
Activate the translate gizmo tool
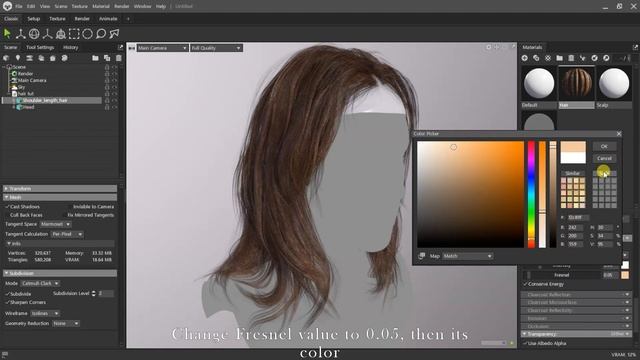[20, 33]
